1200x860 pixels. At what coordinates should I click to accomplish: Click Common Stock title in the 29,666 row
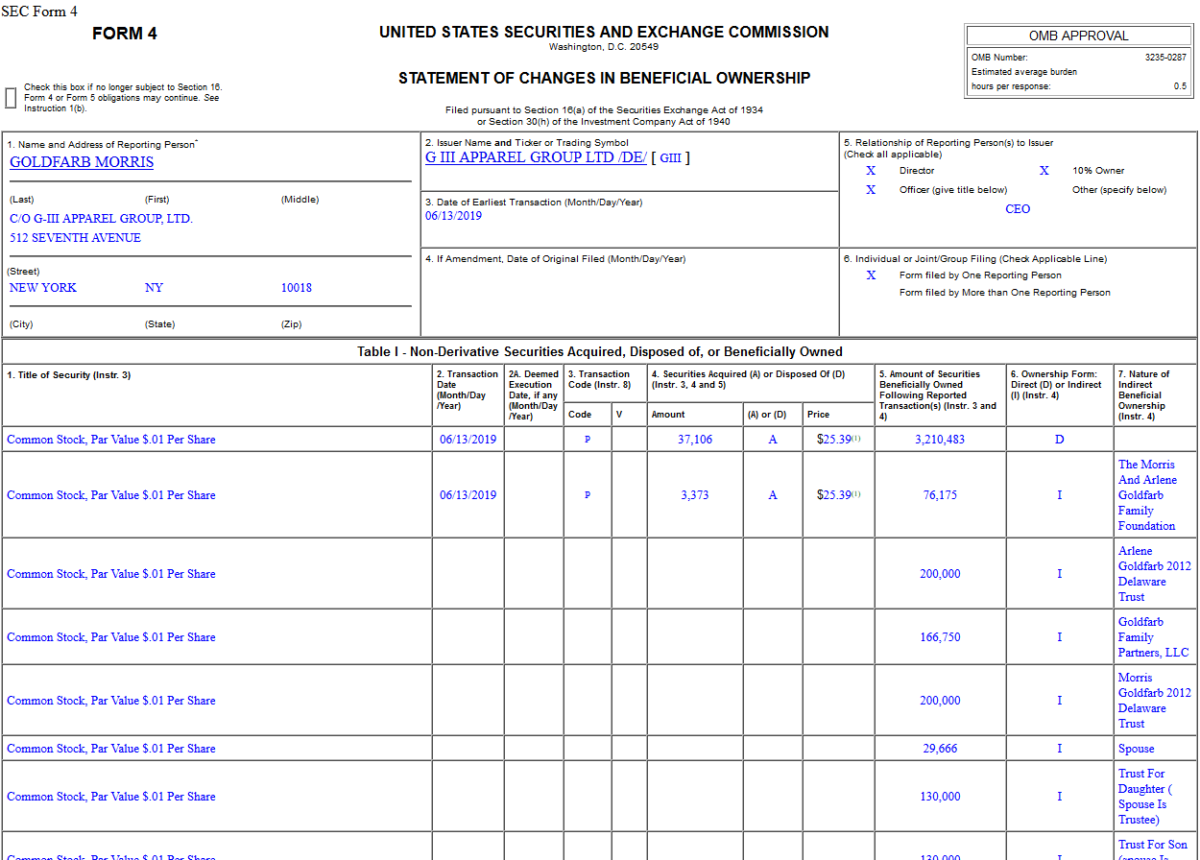pyautogui.click(x=111, y=748)
